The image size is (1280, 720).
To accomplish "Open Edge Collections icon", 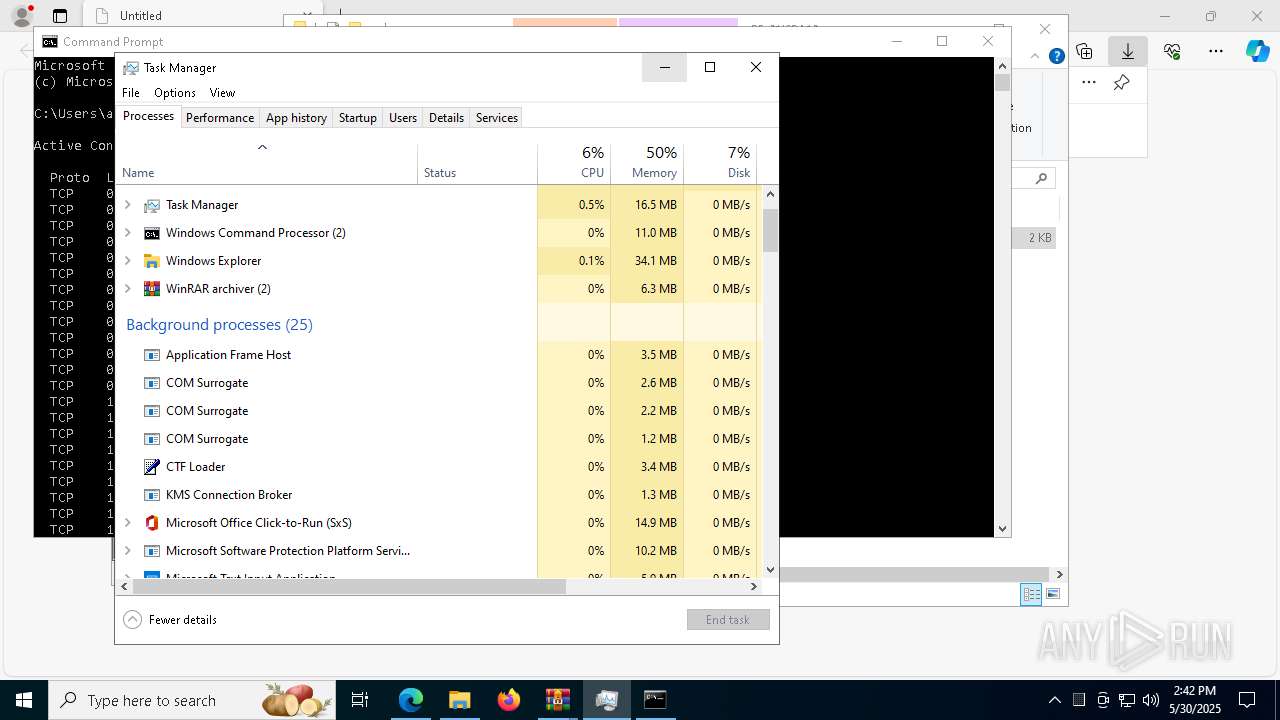I will (1084, 51).
